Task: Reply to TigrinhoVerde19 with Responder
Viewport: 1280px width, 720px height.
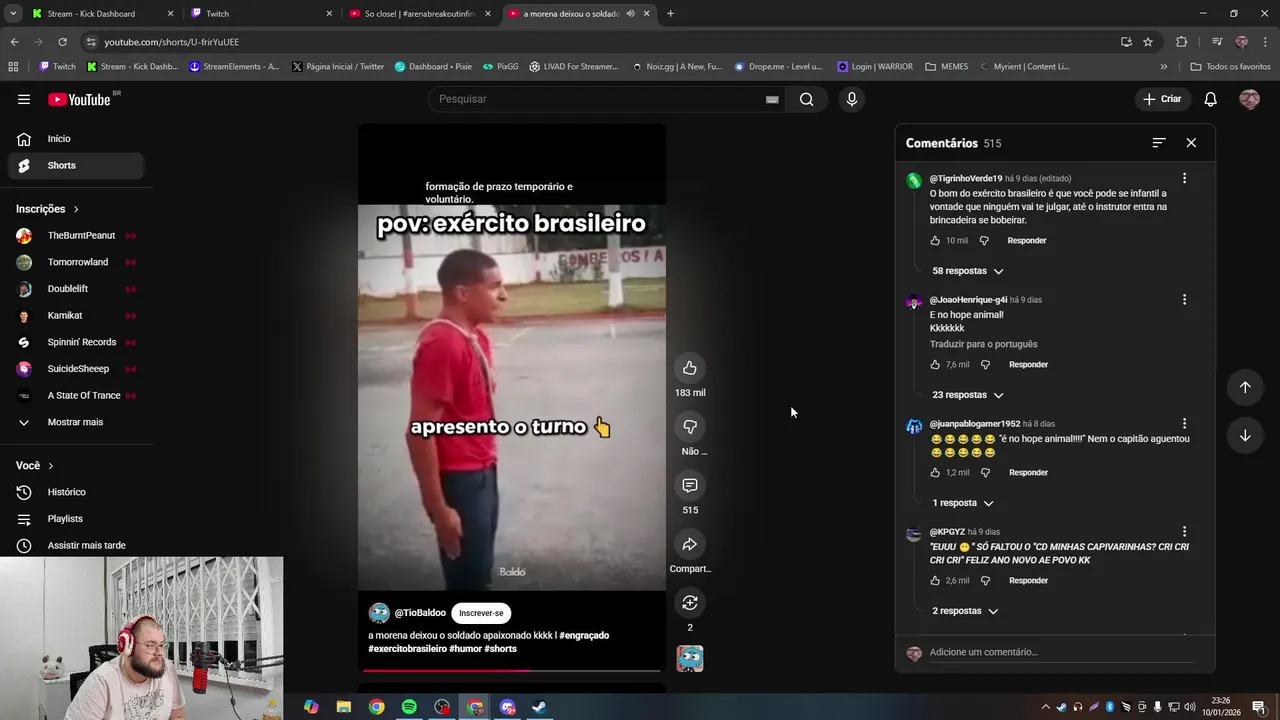Action: pyautogui.click(x=1027, y=241)
